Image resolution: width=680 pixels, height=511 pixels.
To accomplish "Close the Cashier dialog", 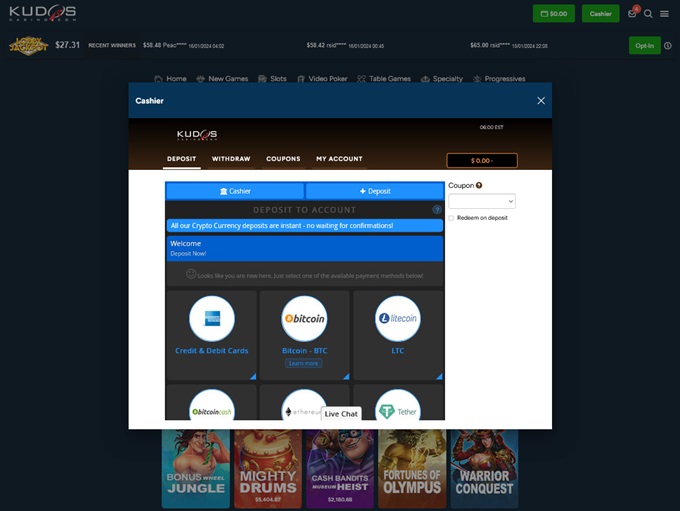I will 541,101.
